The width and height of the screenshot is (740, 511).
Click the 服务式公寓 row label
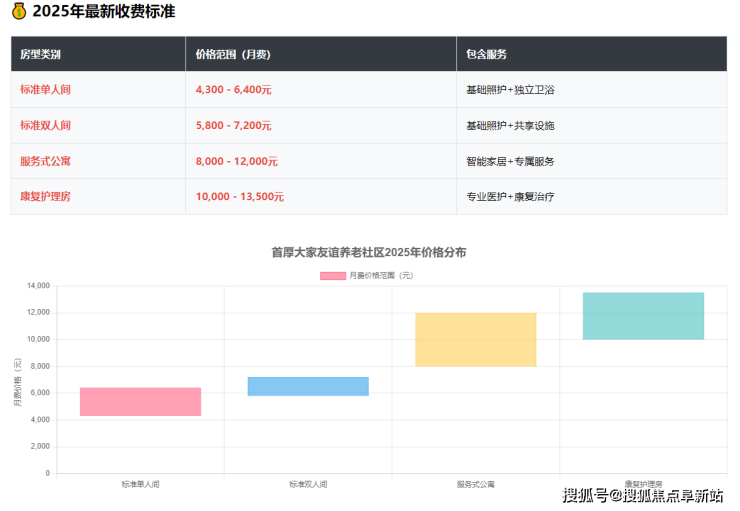coord(45,161)
